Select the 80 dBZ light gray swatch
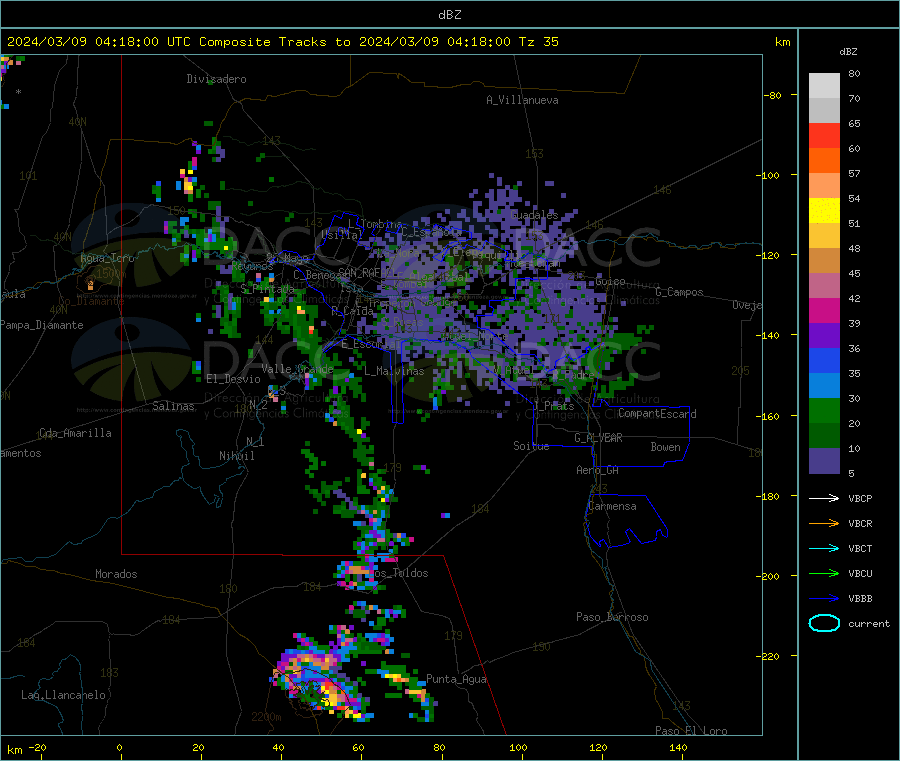900x761 pixels. point(824,86)
